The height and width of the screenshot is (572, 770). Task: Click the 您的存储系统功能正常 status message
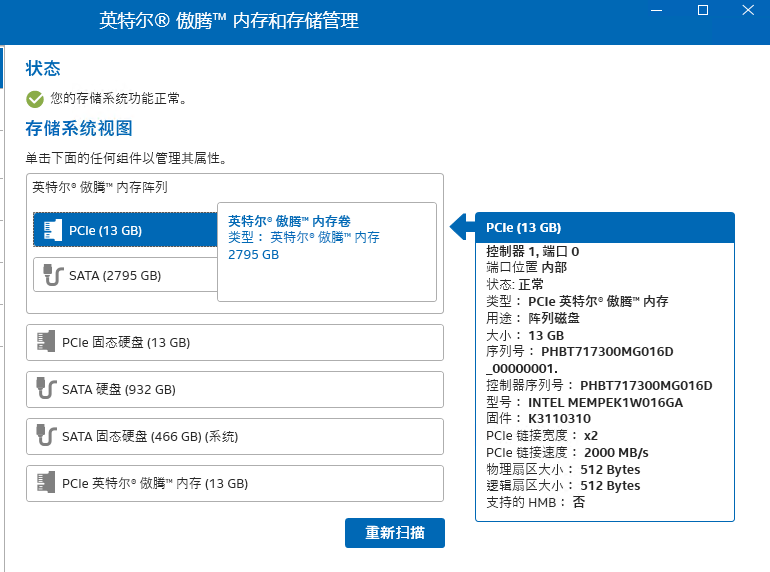118,99
